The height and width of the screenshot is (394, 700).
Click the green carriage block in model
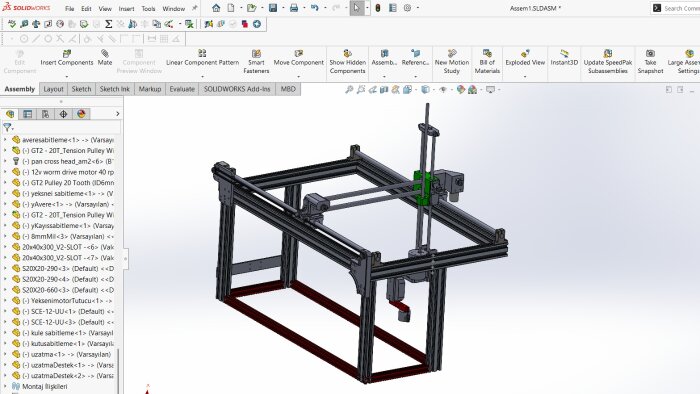point(423,187)
